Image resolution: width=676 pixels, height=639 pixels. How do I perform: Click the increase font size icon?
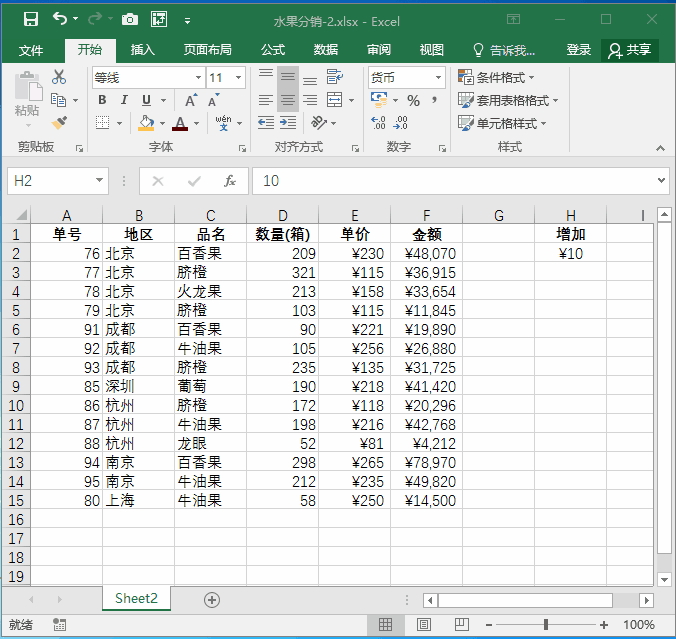(190, 100)
